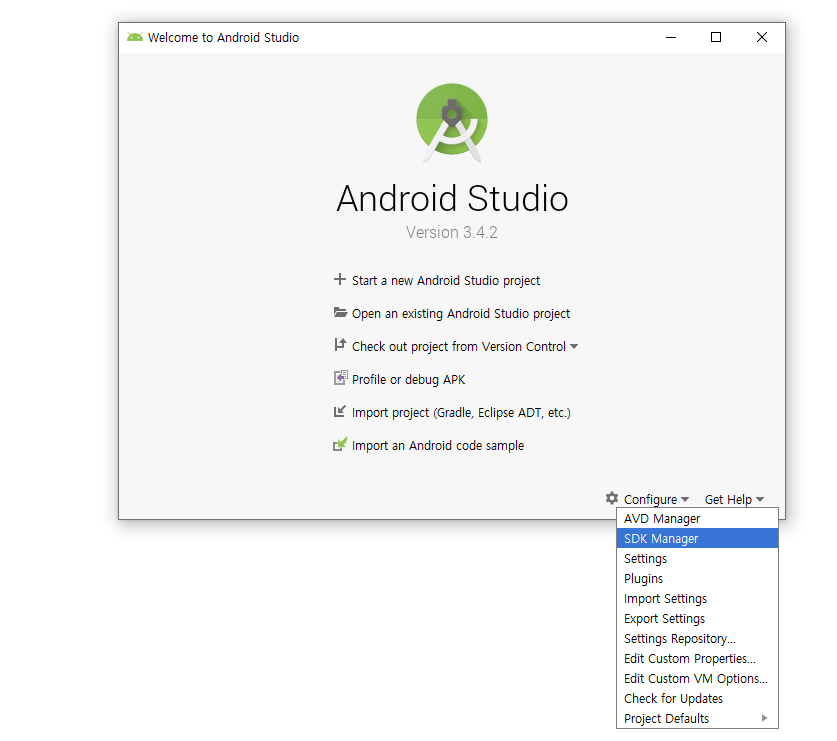The image size is (837, 741).
Task: Click the version control checkout icon
Action: pos(339,345)
